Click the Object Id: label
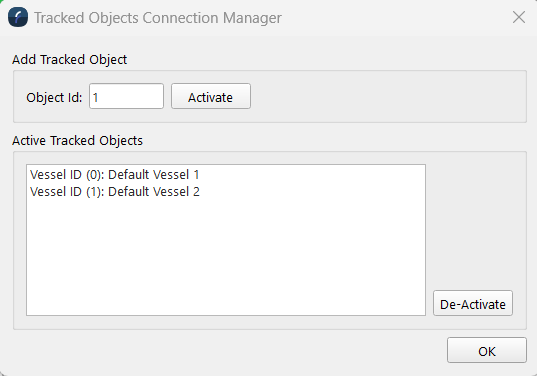The width and height of the screenshot is (537, 376). coord(54,98)
